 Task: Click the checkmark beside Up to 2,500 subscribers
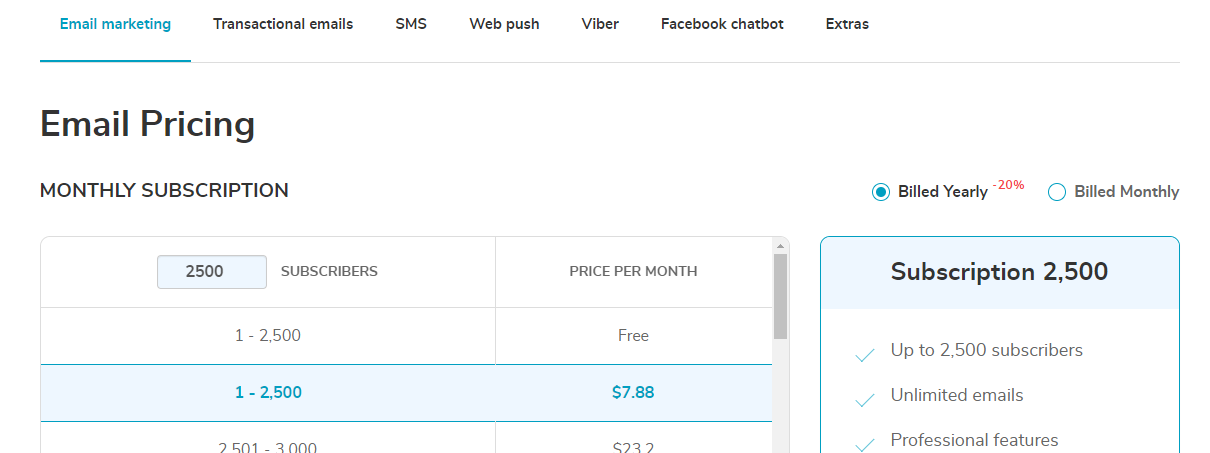pyautogui.click(x=865, y=356)
